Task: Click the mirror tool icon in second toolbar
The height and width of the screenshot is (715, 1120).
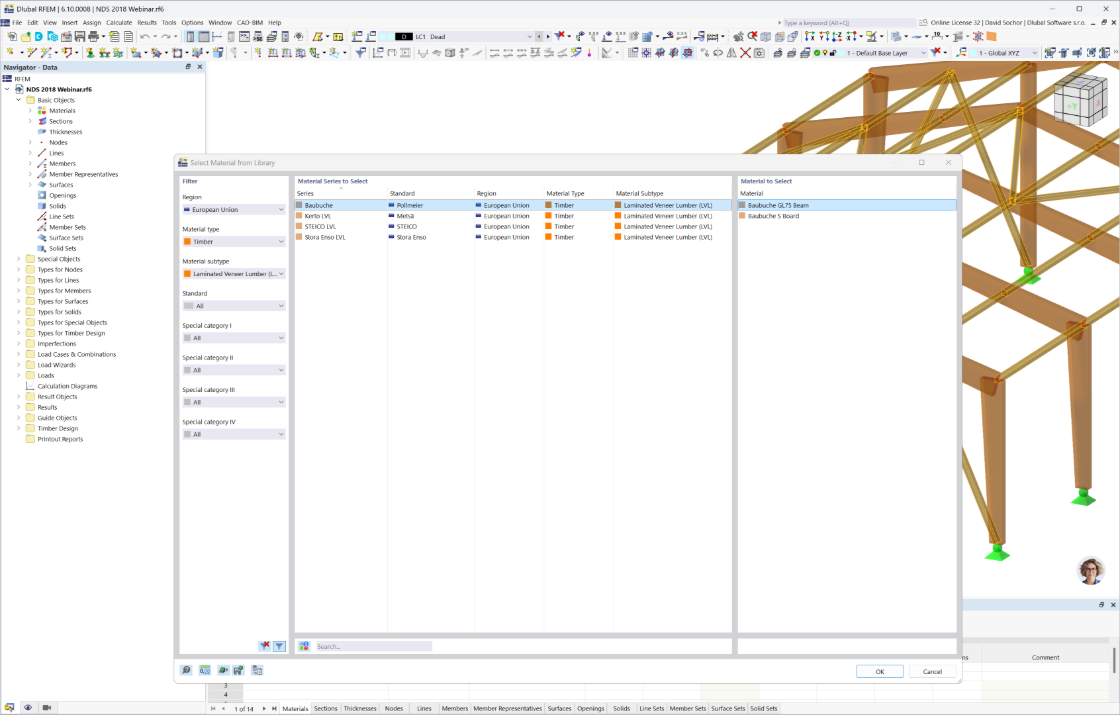Action: (x=731, y=53)
